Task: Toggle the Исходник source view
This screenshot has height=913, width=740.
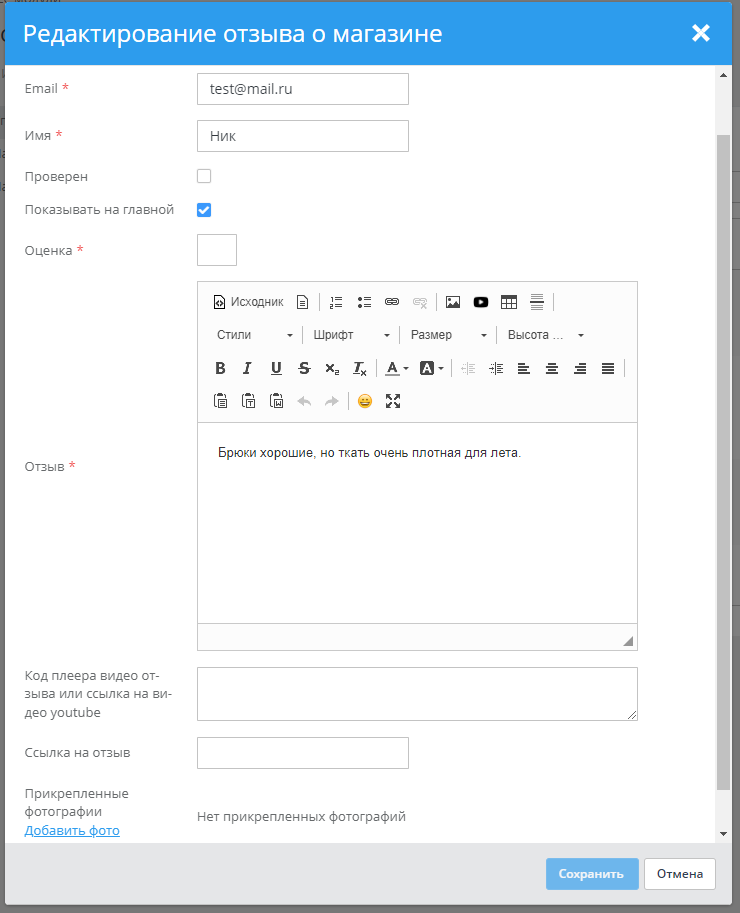Action: 248,302
